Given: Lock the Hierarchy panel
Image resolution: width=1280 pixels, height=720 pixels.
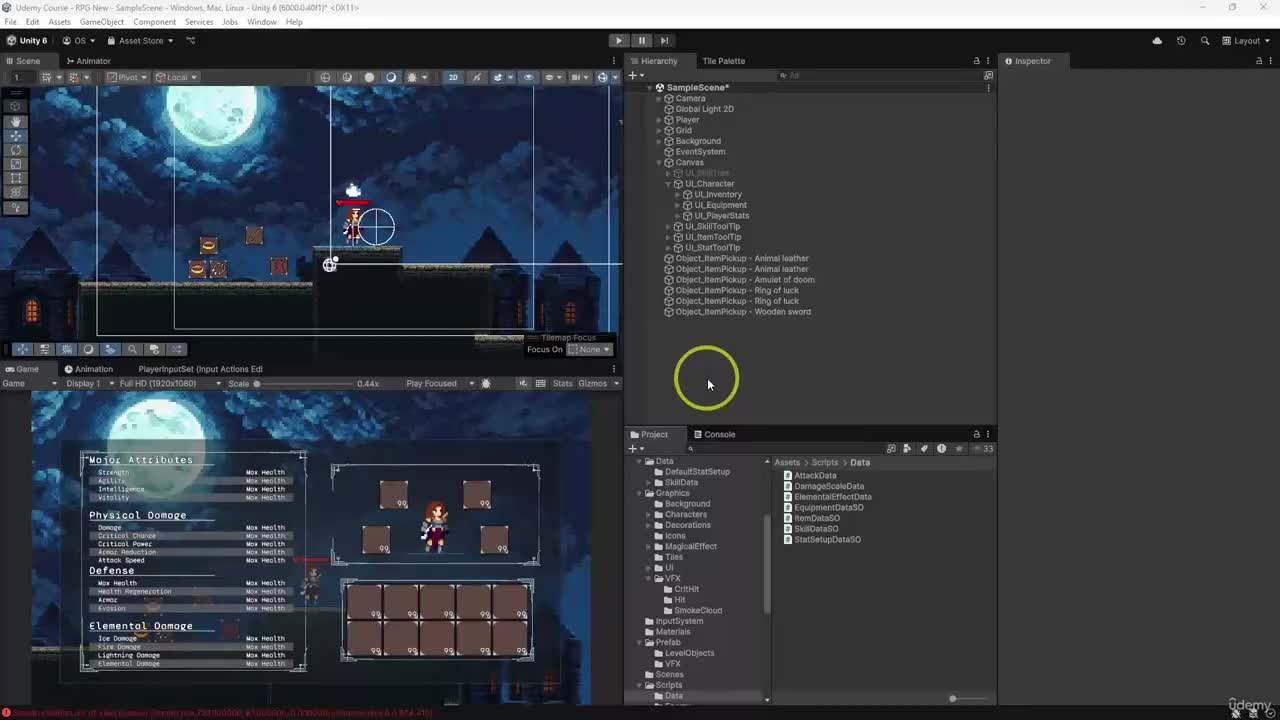Looking at the screenshot, I should tap(976, 61).
